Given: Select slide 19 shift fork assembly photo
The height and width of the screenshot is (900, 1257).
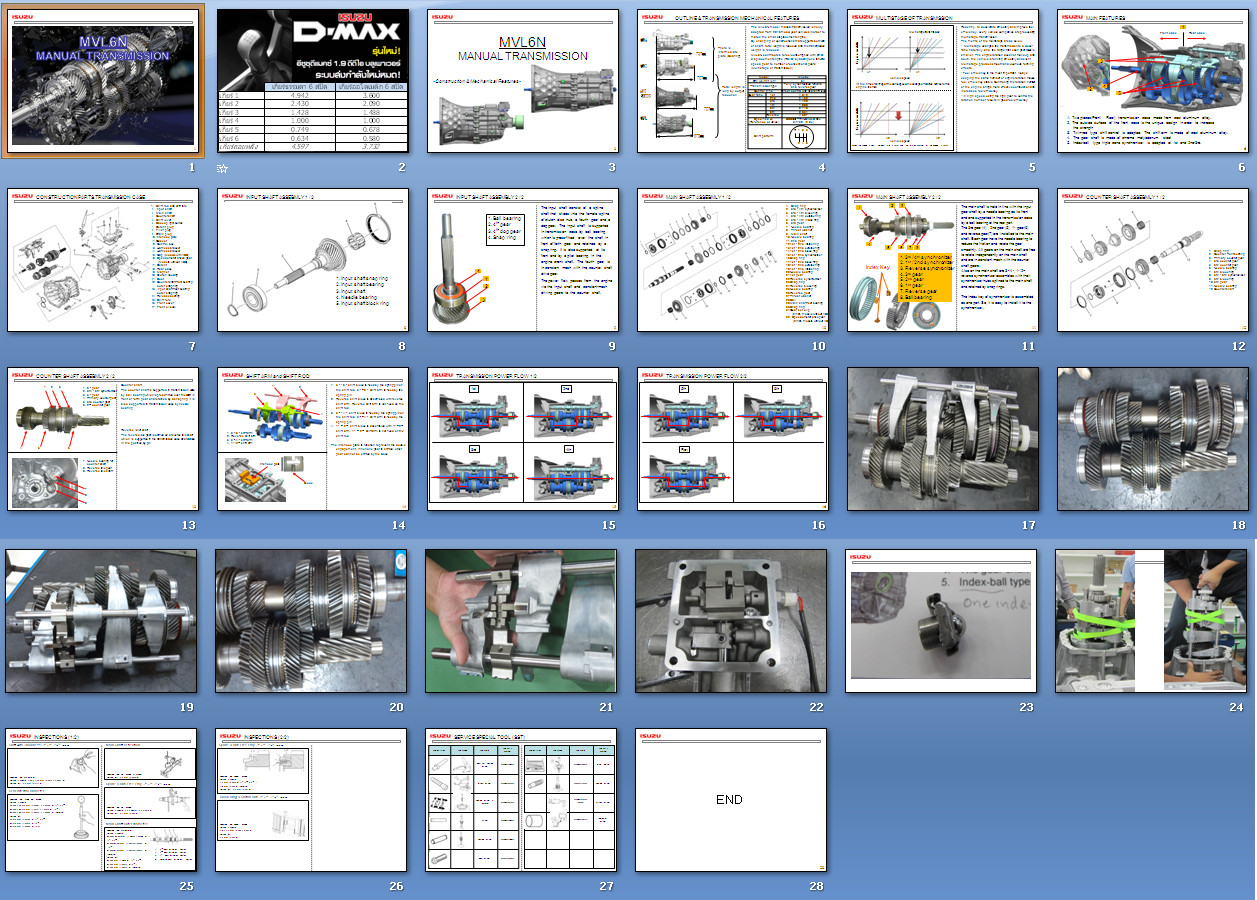Looking at the screenshot, I should pyautogui.click(x=101, y=621).
